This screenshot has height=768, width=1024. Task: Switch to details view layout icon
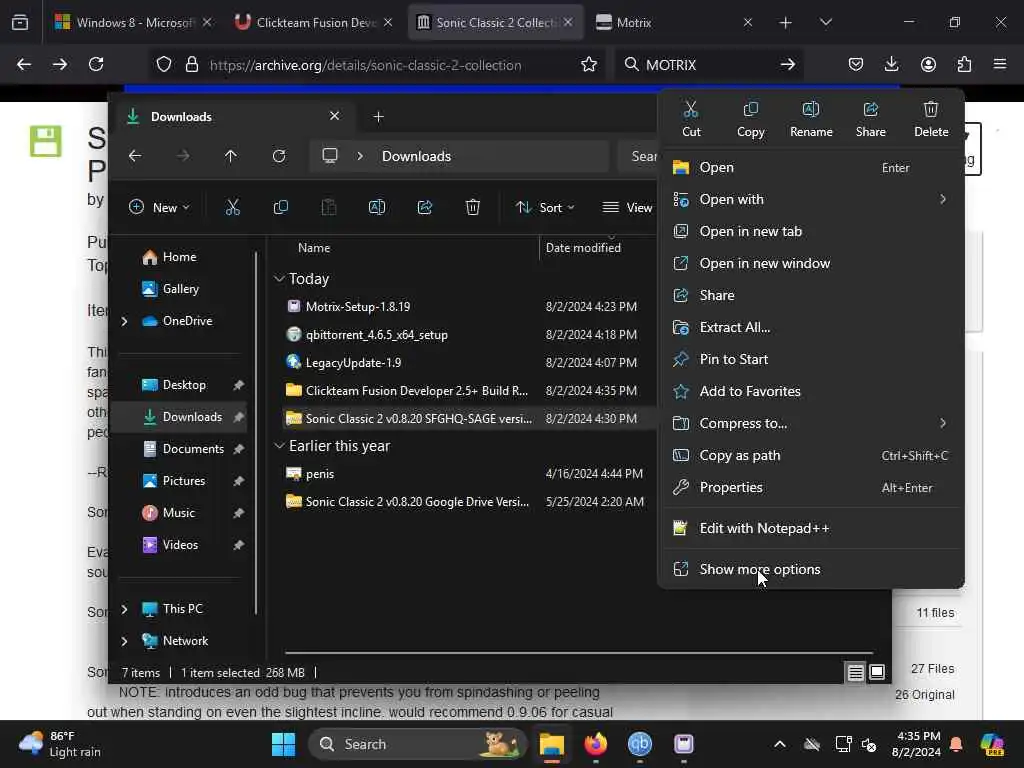(856, 673)
